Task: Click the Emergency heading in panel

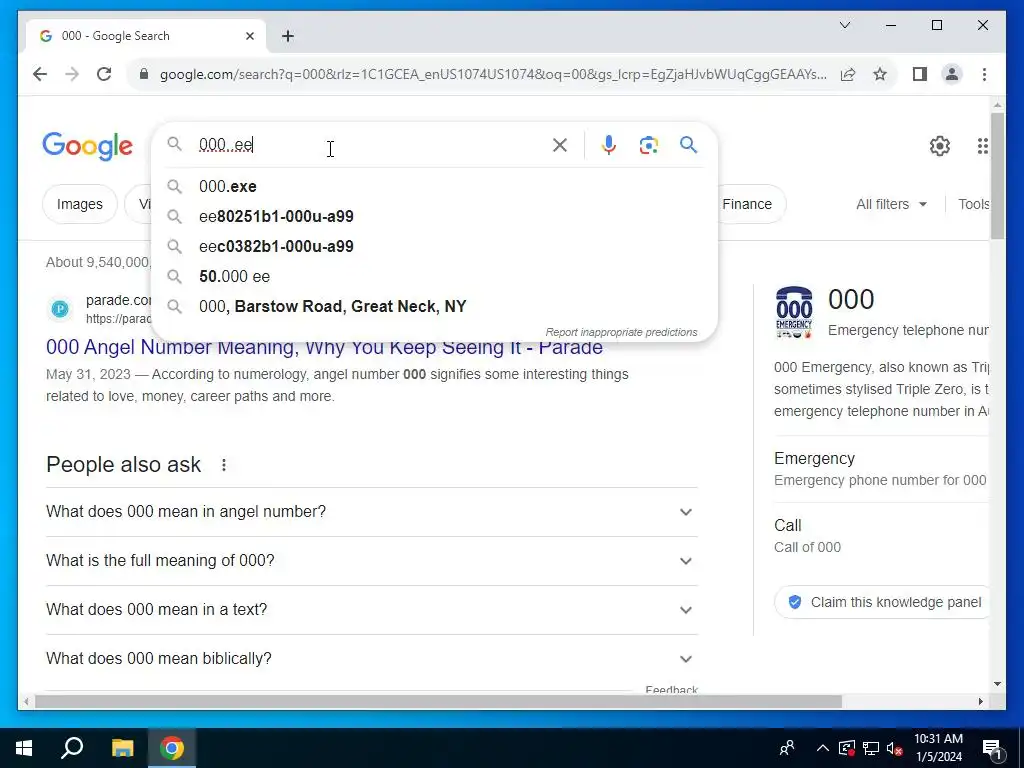Action: (814, 458)
